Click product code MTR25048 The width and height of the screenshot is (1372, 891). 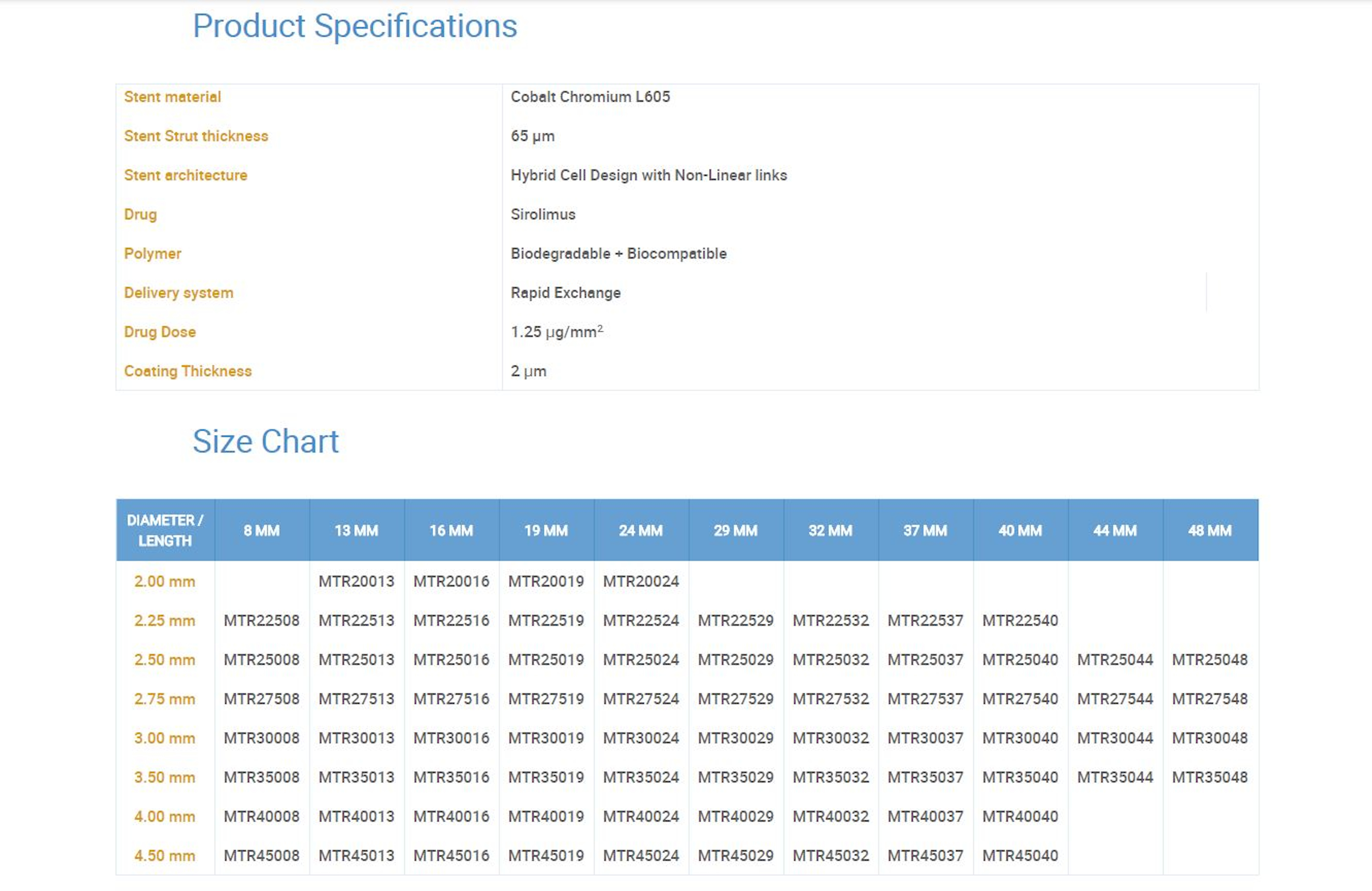(x=1210, y=660)
